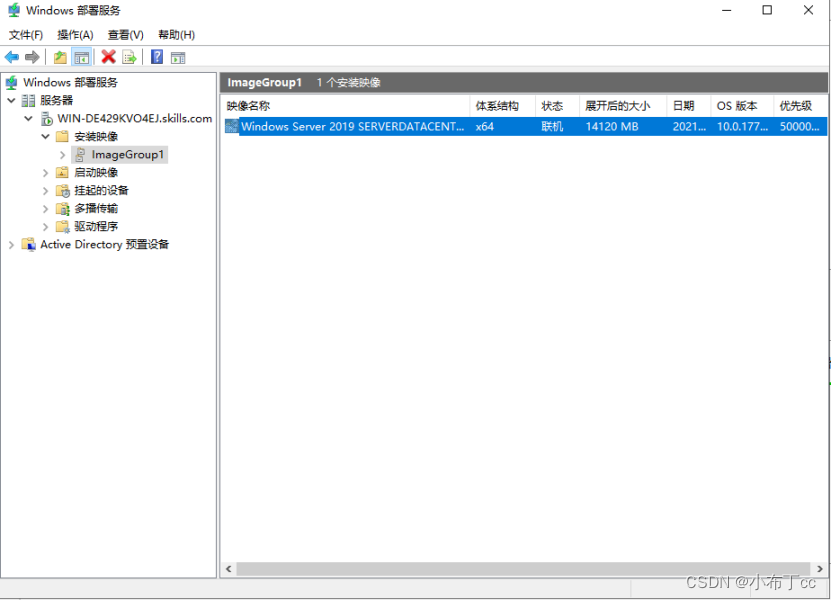
Task: Click the 14120 MB size cell
Action: tap(612, 127)
